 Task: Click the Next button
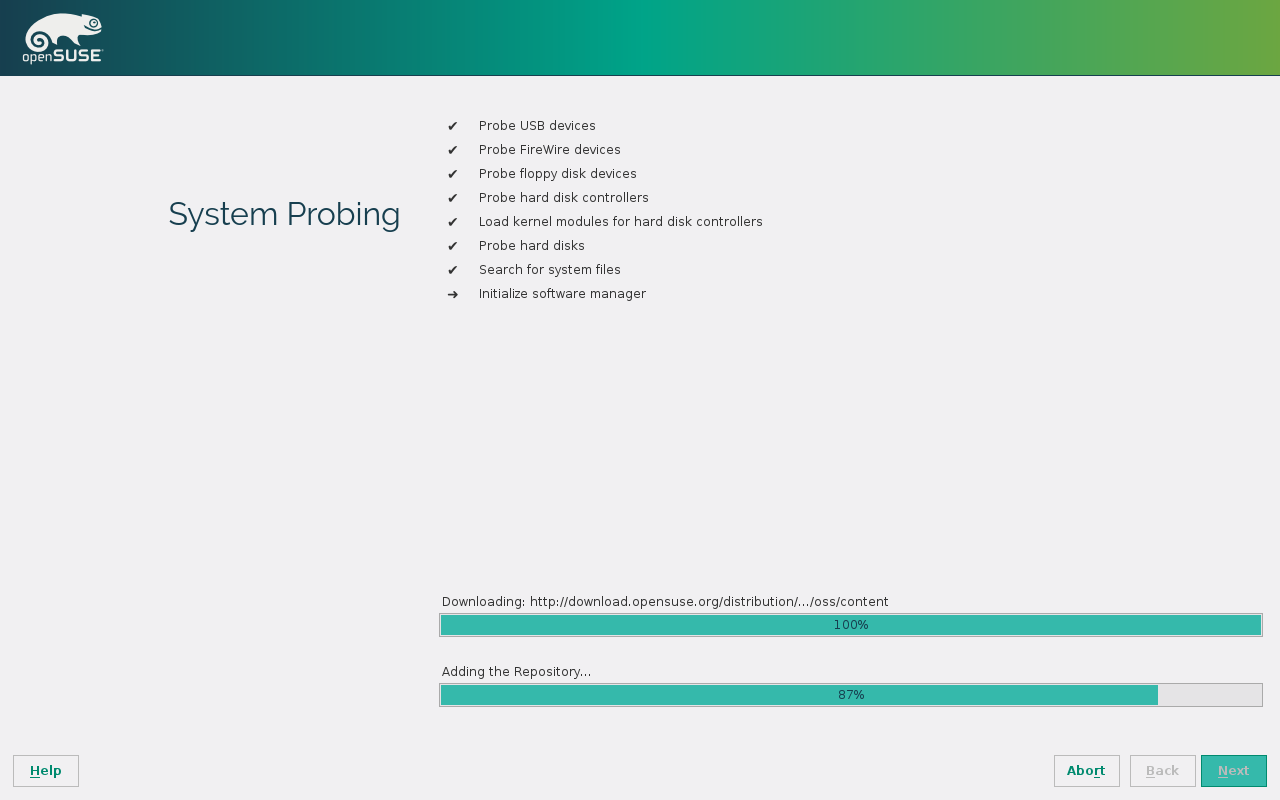1233,771
